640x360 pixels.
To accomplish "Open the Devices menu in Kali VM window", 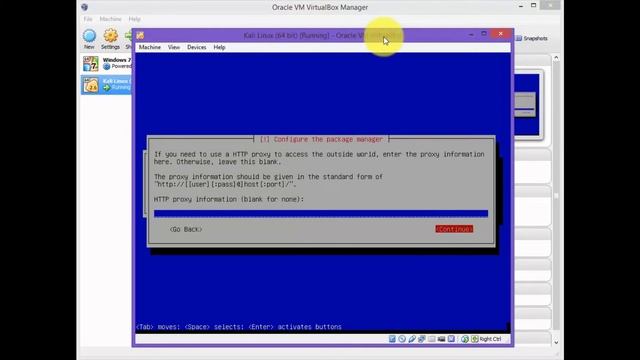I will coord(197,47).
